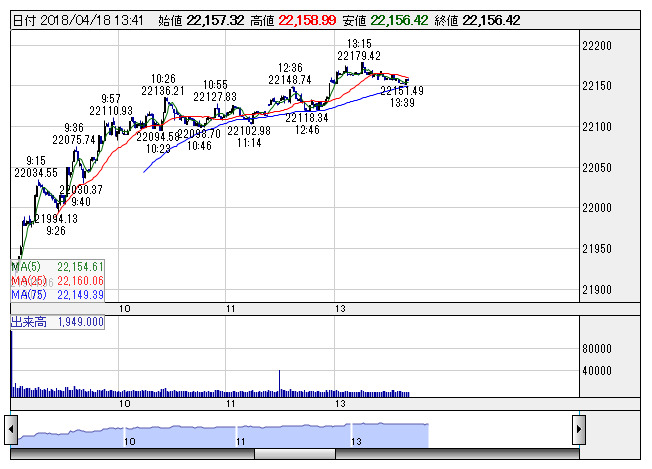
Task: Click the 22200 price axis label
Action: coord(597,46)
